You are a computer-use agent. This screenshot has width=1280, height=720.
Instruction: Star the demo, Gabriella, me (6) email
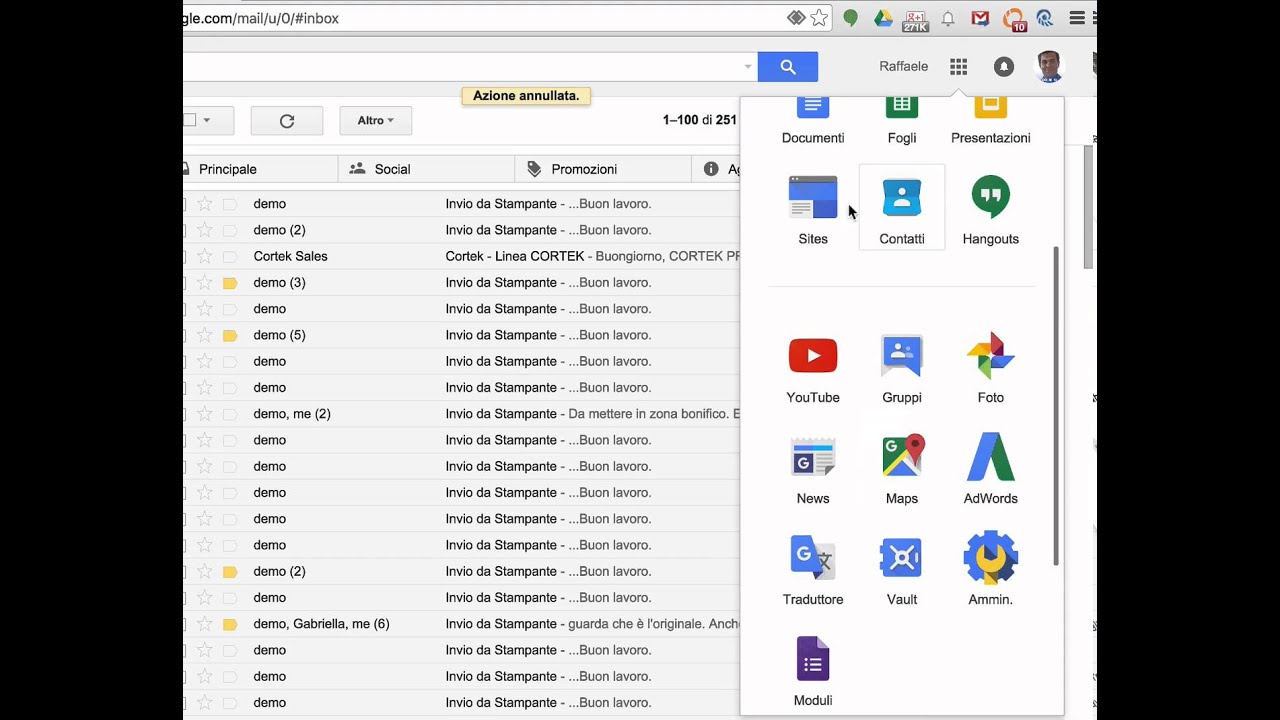(x=205, y=624)
